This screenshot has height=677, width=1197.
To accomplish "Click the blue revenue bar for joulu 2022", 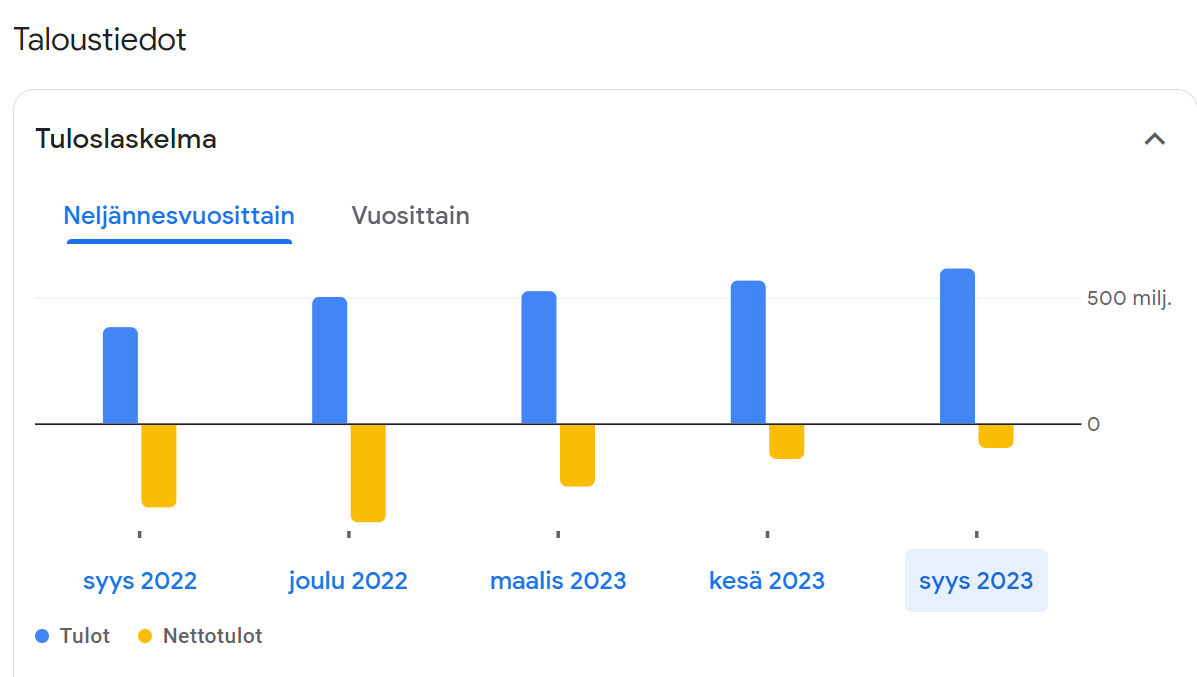I will [x=330, y=361].
